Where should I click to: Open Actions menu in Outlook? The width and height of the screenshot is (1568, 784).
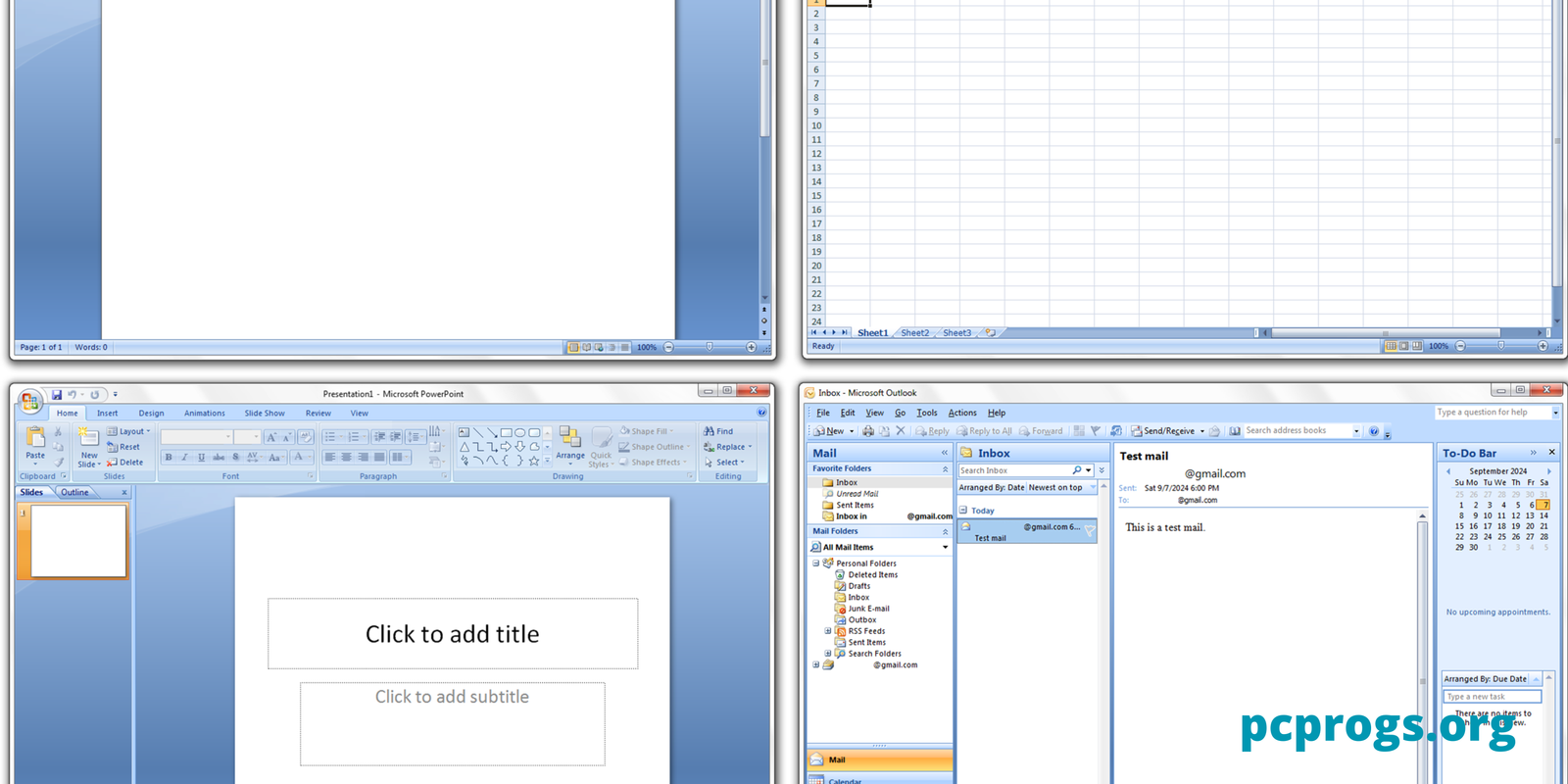962,413
